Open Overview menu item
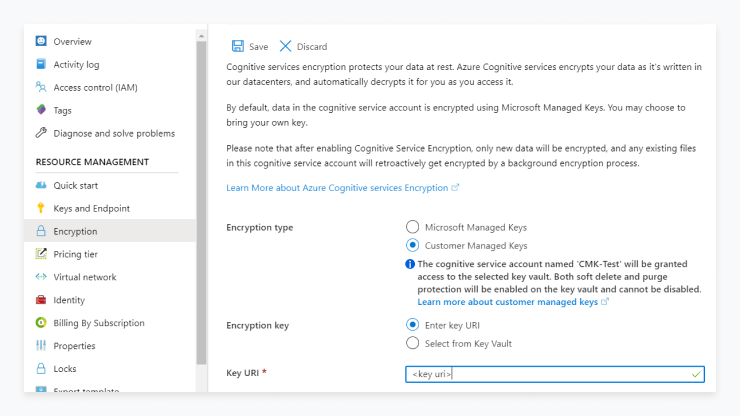 pos(72,42)
